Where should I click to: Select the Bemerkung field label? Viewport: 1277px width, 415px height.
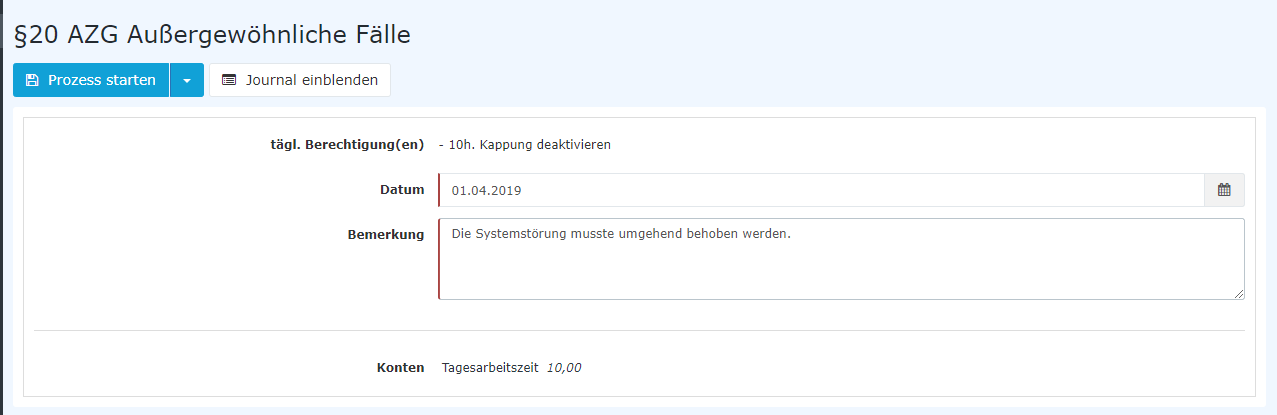coord(386,234)
